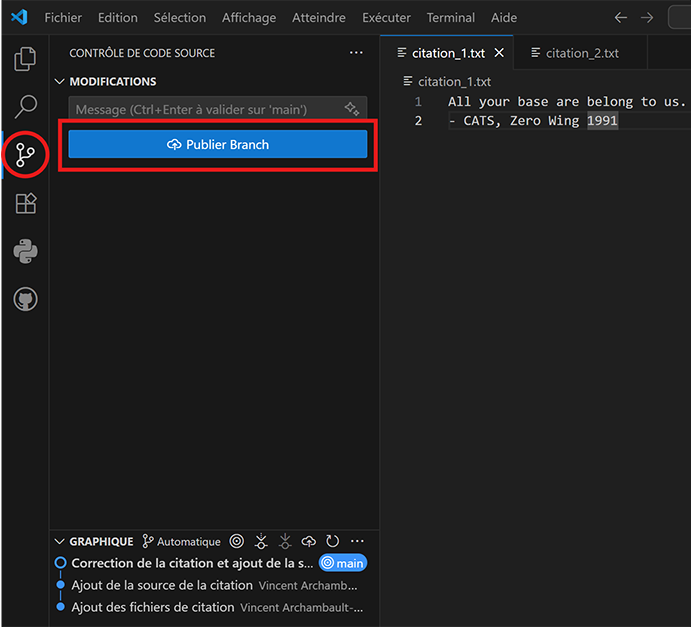Image resolution: width=691 pixels, height=627 pixels.
Task: Open the Source Control view icon
Action: click(x=25, y=154)
